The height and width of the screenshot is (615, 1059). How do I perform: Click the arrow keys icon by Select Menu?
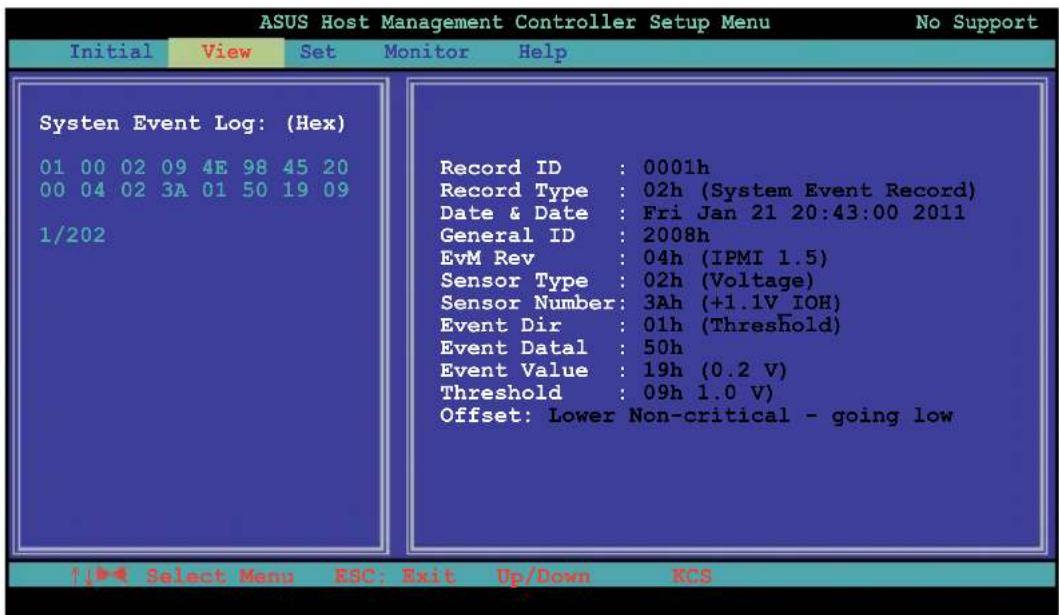99,575
